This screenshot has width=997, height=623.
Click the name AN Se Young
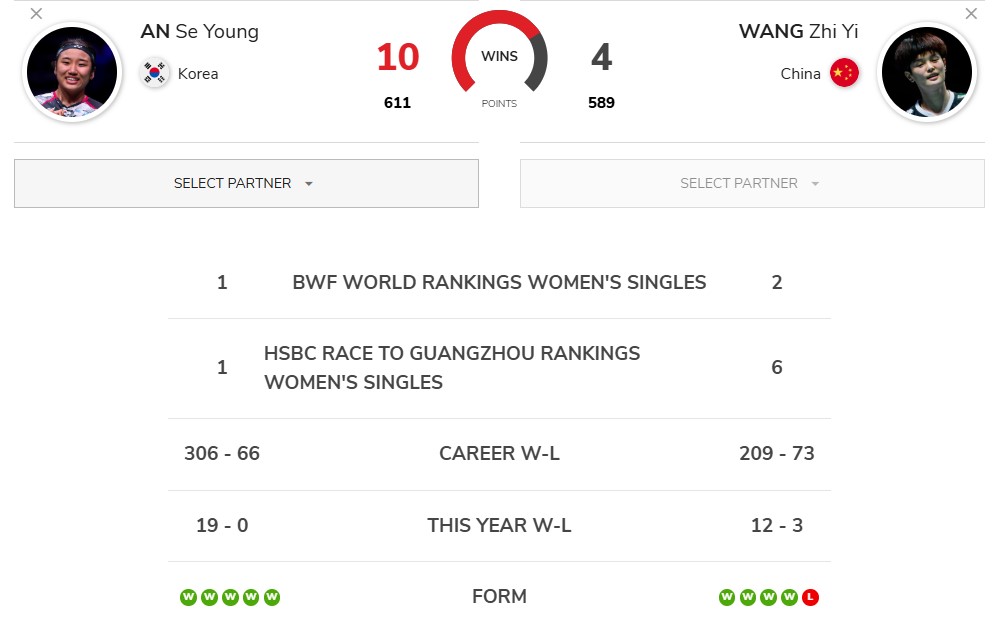199,31
